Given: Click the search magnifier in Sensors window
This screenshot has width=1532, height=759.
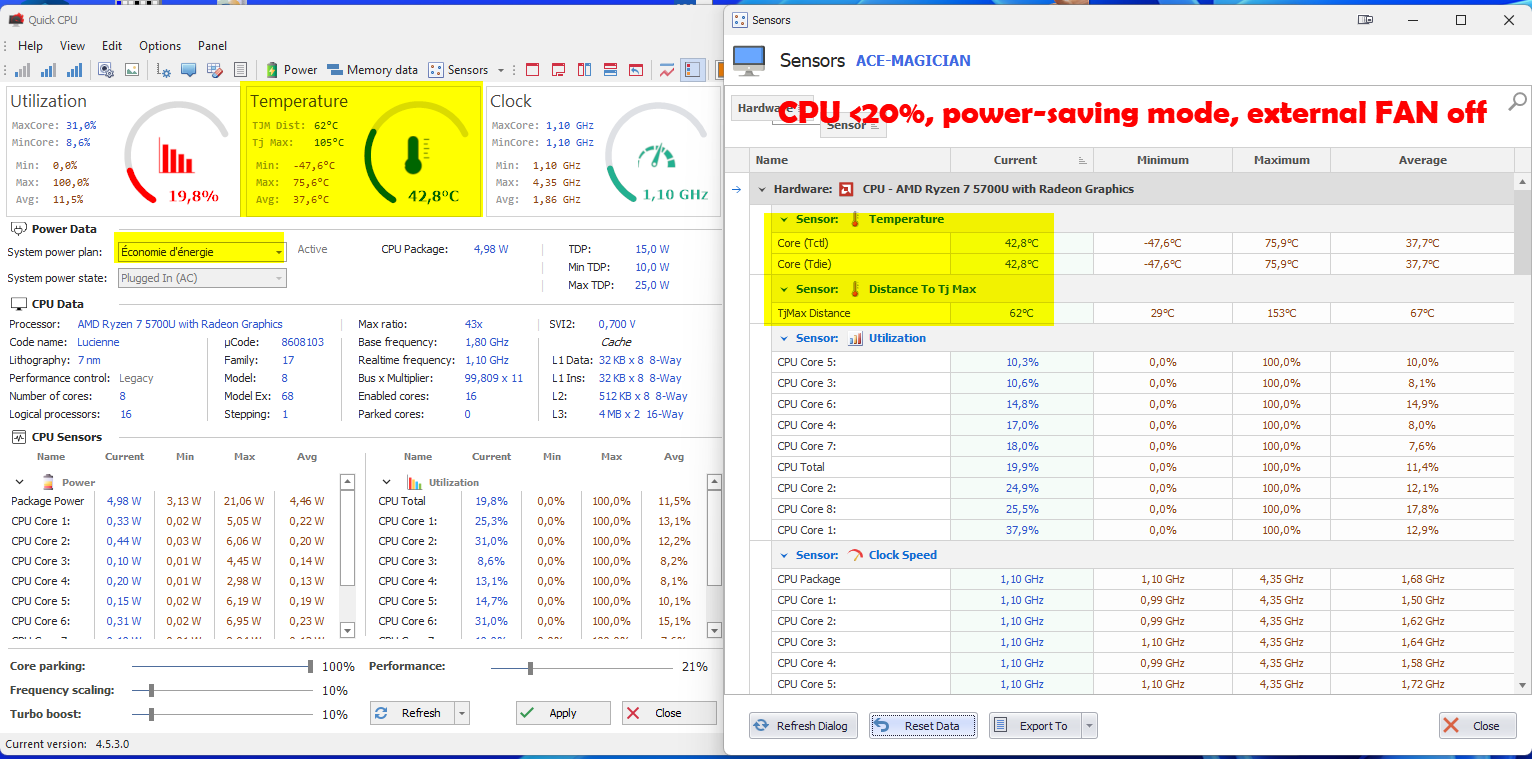Looking at the screenshot, I should [x=1517, y=101].
